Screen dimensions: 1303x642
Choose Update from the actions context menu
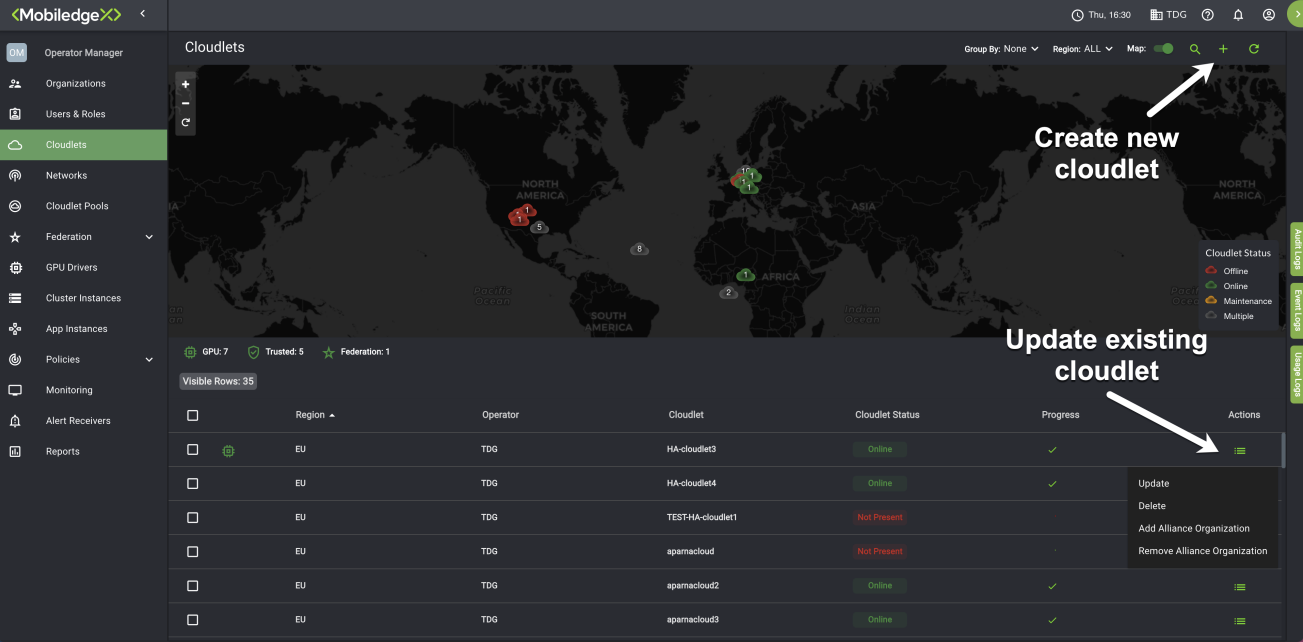click(x=1153, y=483)
